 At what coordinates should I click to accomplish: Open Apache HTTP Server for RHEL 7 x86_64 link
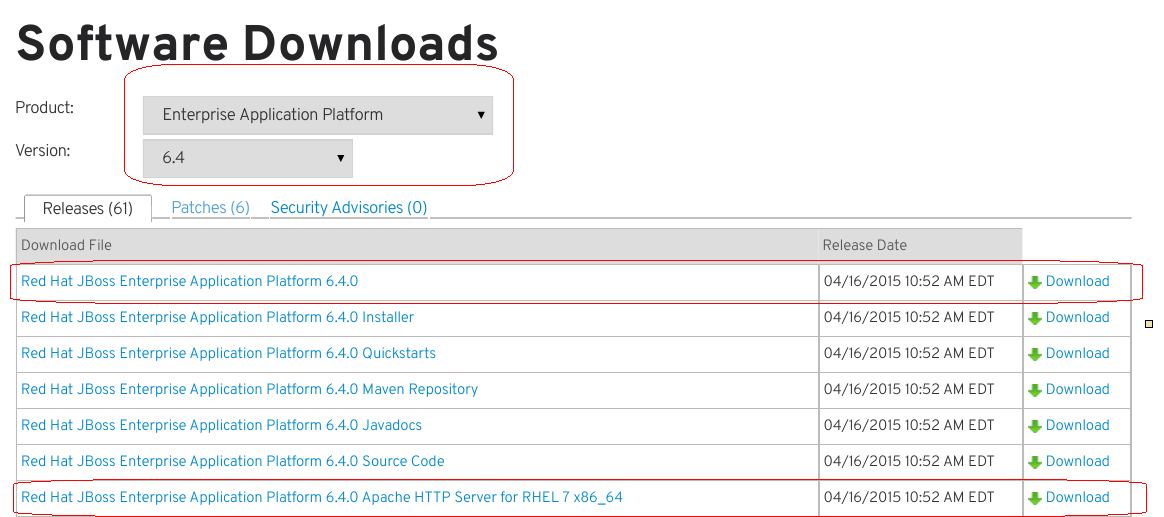321,498
